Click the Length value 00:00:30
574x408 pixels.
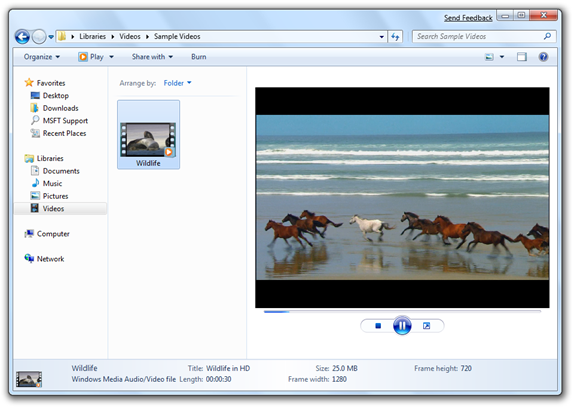(x=219, y=379)
